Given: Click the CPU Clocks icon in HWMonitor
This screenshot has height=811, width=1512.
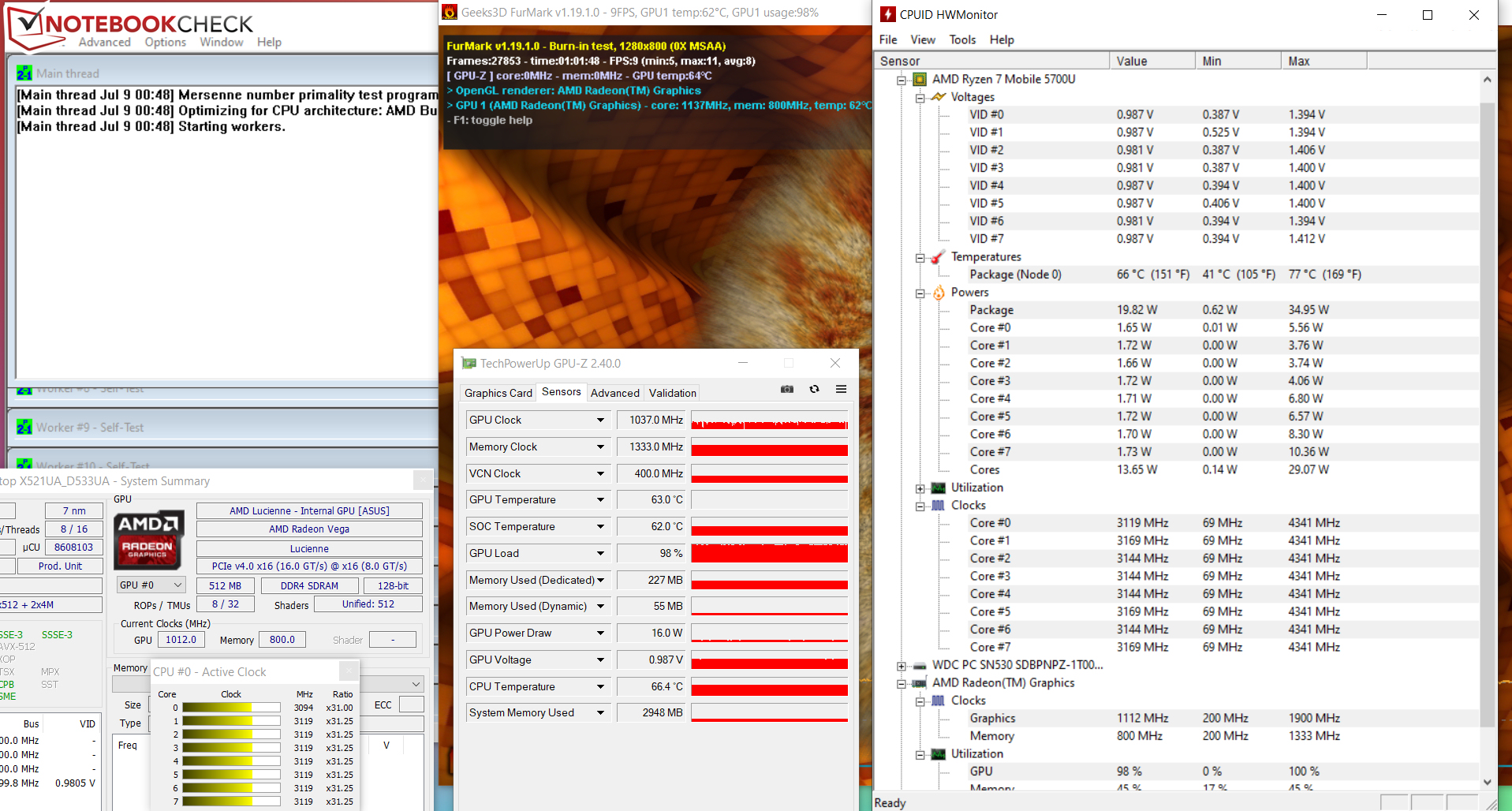Looking at the screenshot, I should coord(939,506).
